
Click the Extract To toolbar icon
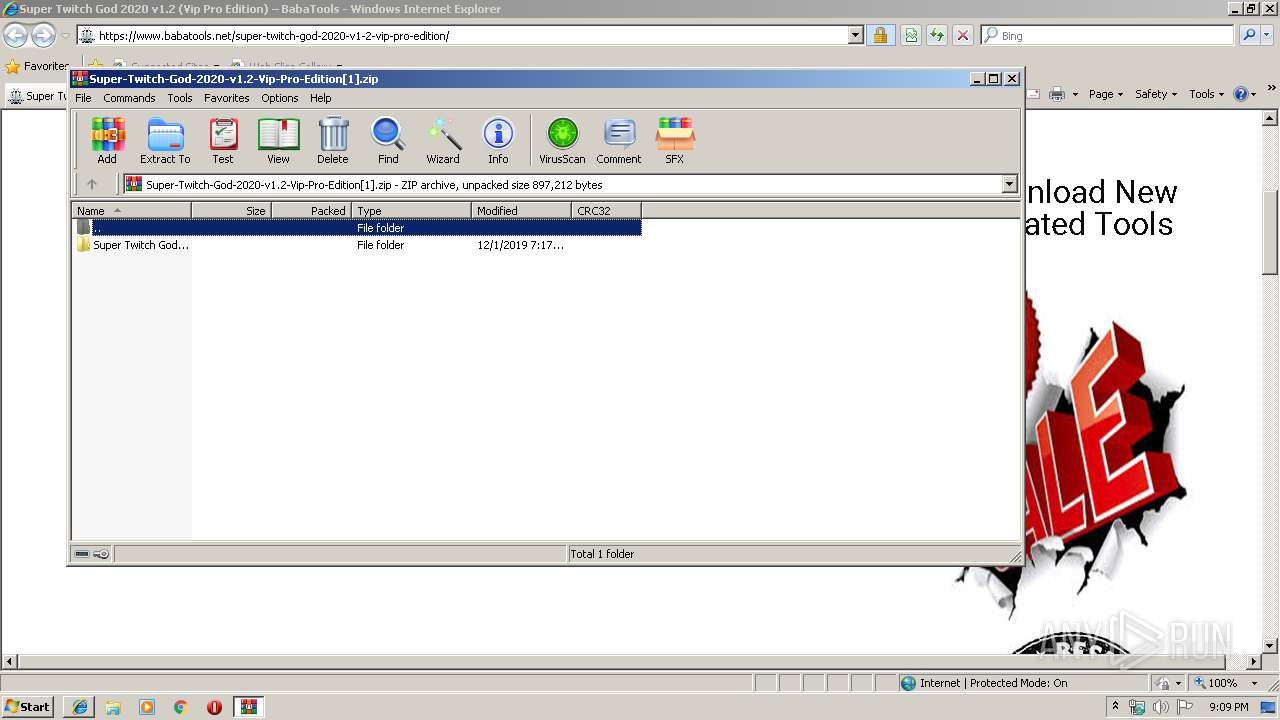[165, 141]
